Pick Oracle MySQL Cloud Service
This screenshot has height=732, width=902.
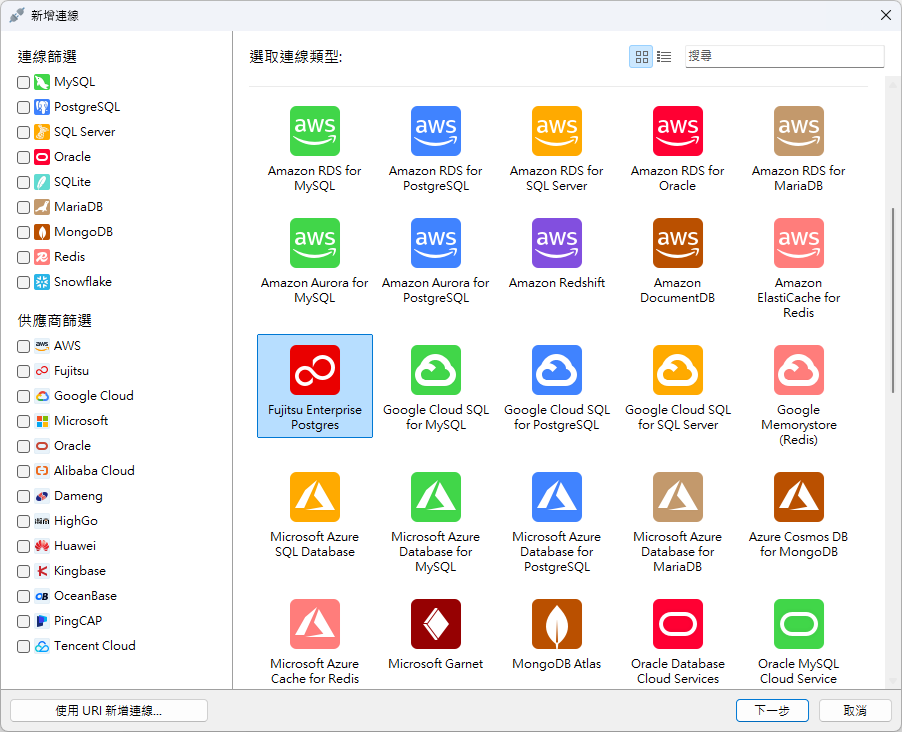point(798,625)
